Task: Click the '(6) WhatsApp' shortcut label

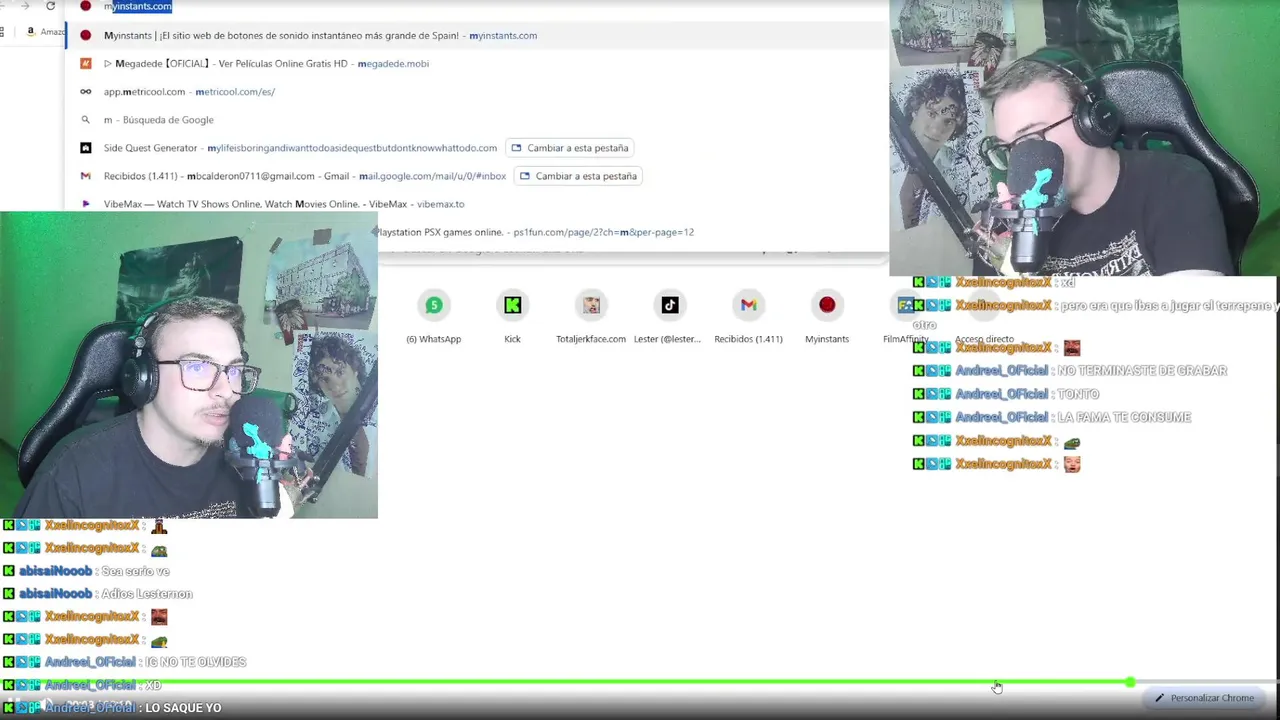Action: tap(433, 339)
